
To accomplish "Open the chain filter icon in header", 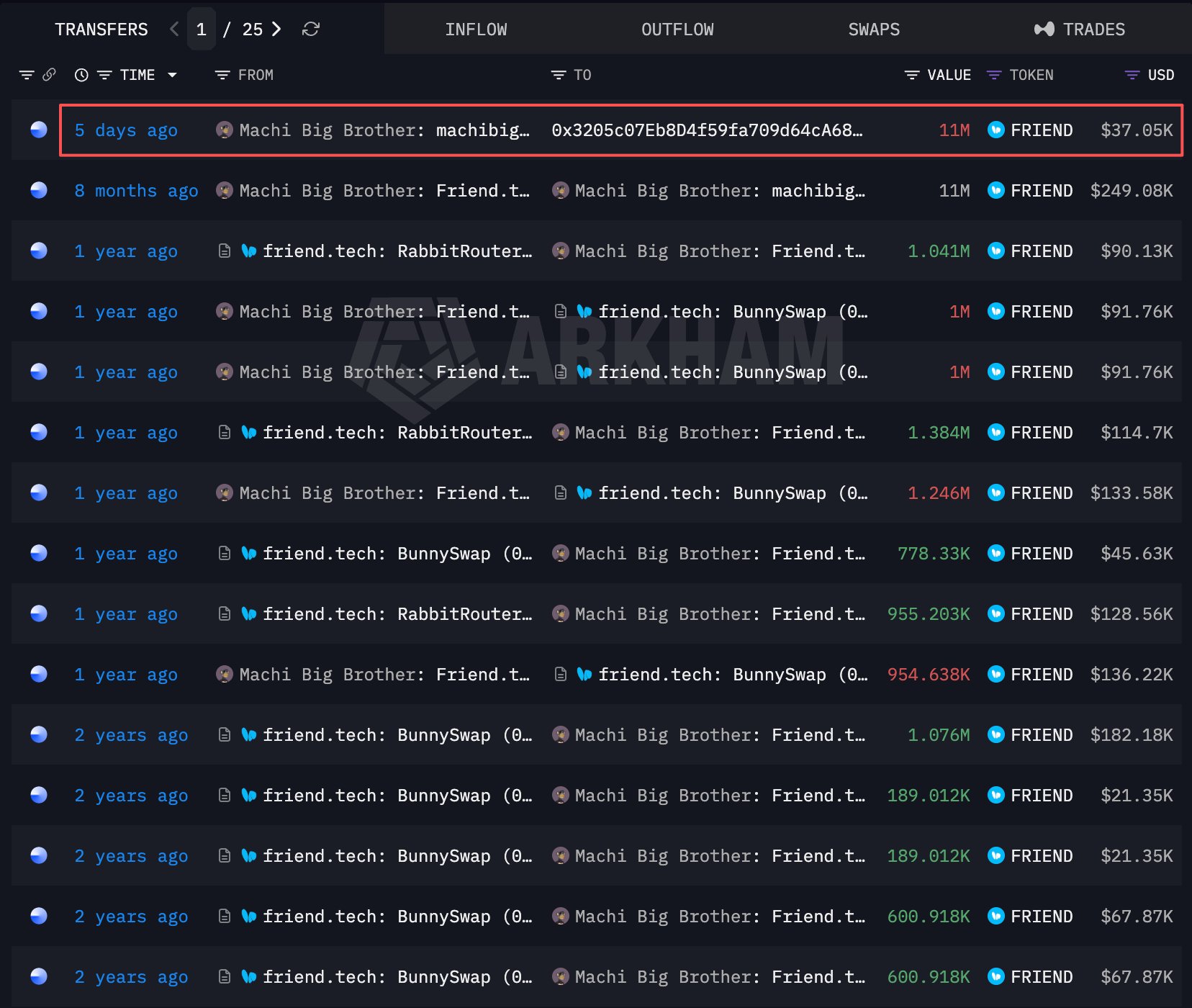I will (27, 75).
